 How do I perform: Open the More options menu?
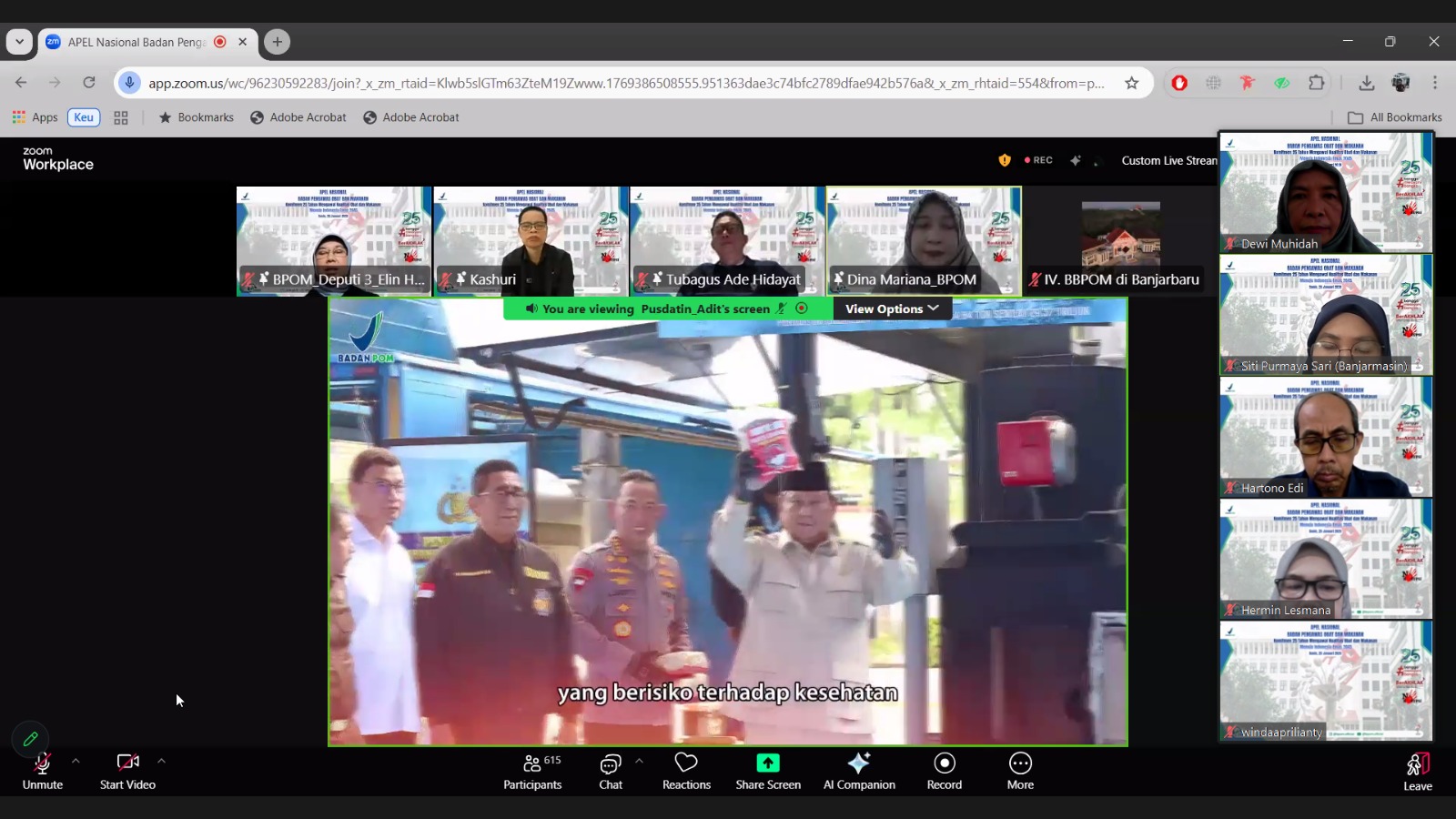(x=1020, y=770)
